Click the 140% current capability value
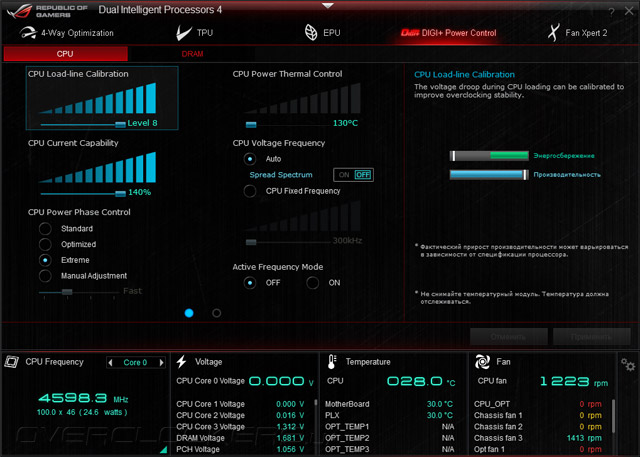This screenshot has width=640, height=457. point(140,192)
